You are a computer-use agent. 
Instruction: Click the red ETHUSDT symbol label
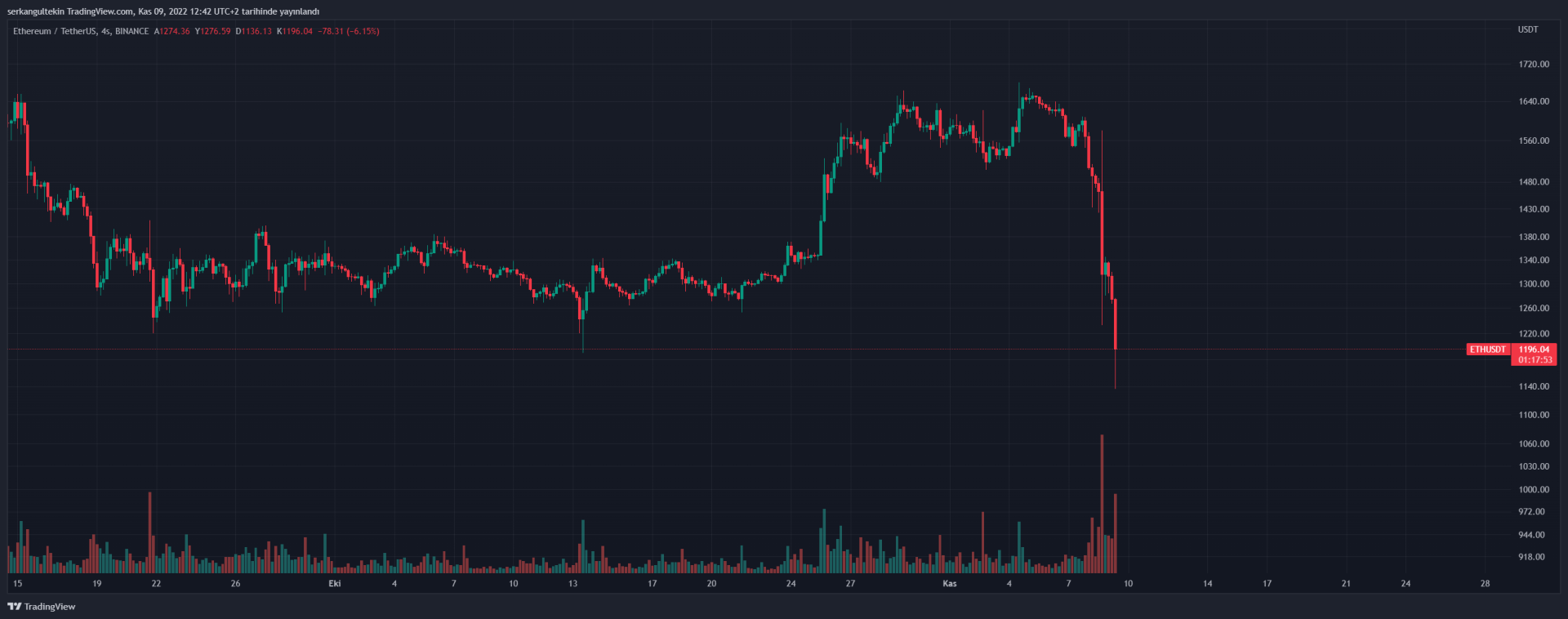[1487, 350]
